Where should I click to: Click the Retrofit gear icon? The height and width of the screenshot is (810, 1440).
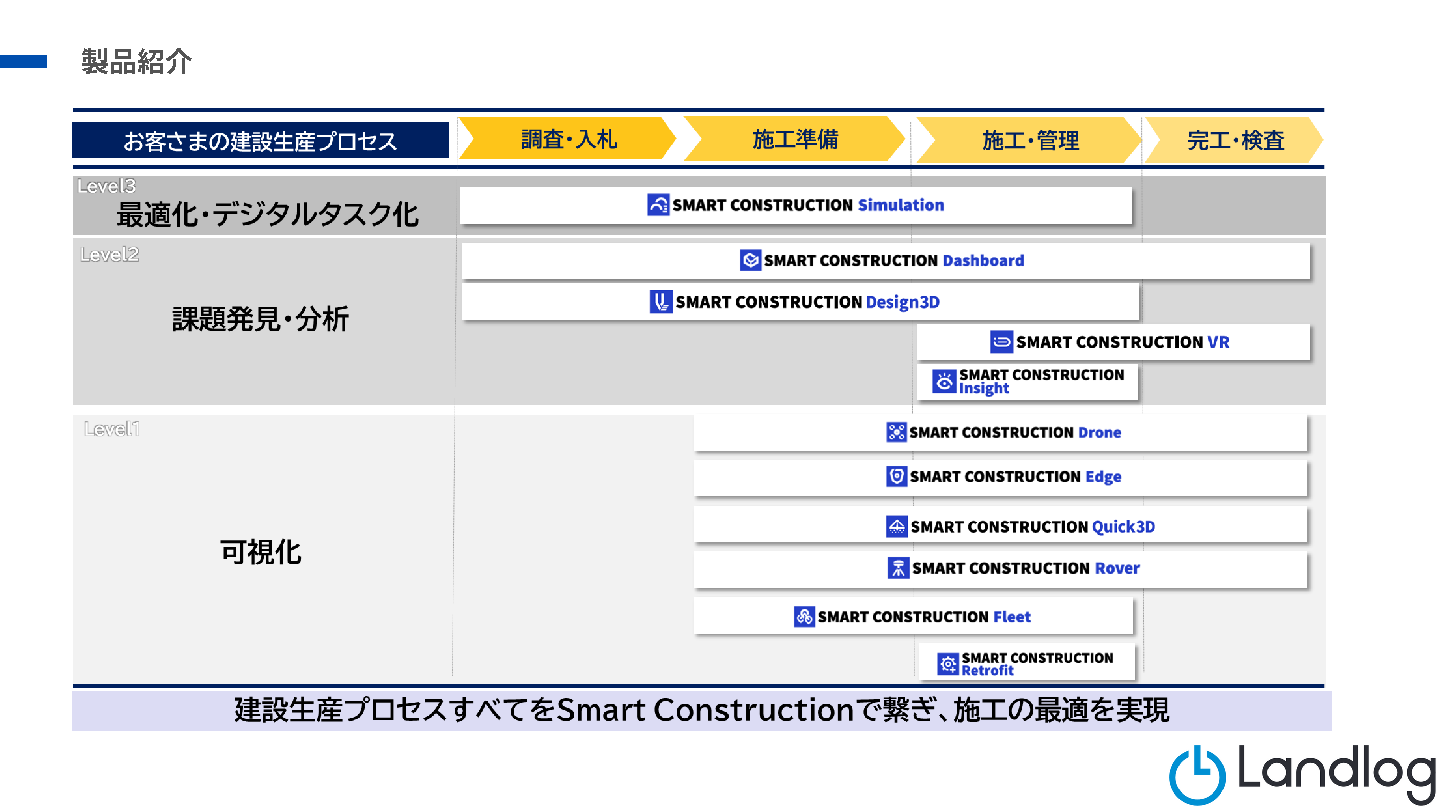click(948, 663)
